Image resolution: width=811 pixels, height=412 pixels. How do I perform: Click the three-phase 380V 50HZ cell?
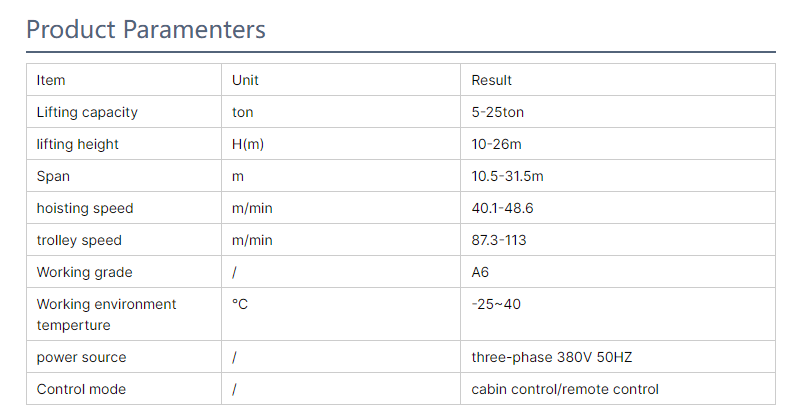coord(551,357)
